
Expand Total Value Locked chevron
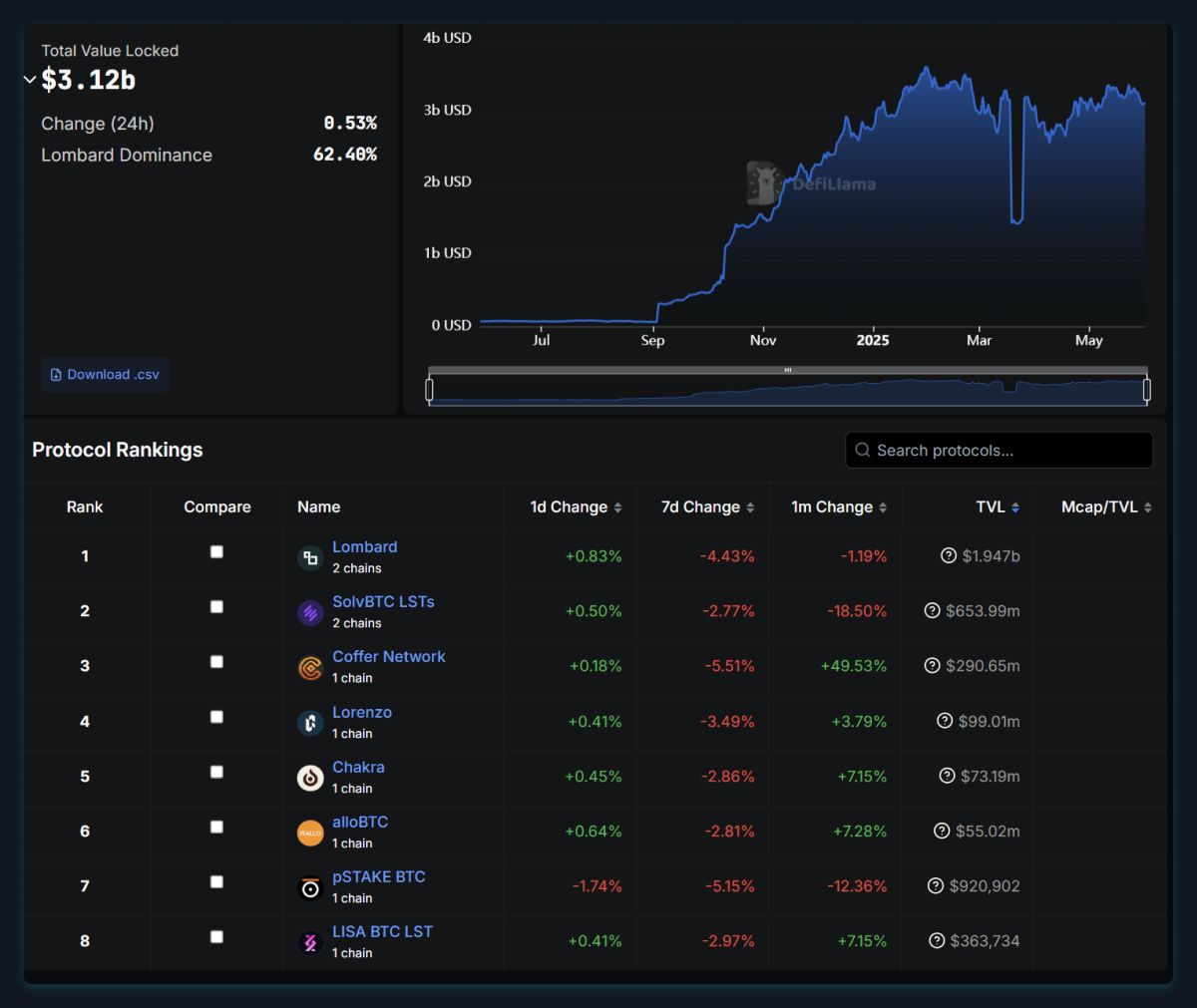click(30, 80)
